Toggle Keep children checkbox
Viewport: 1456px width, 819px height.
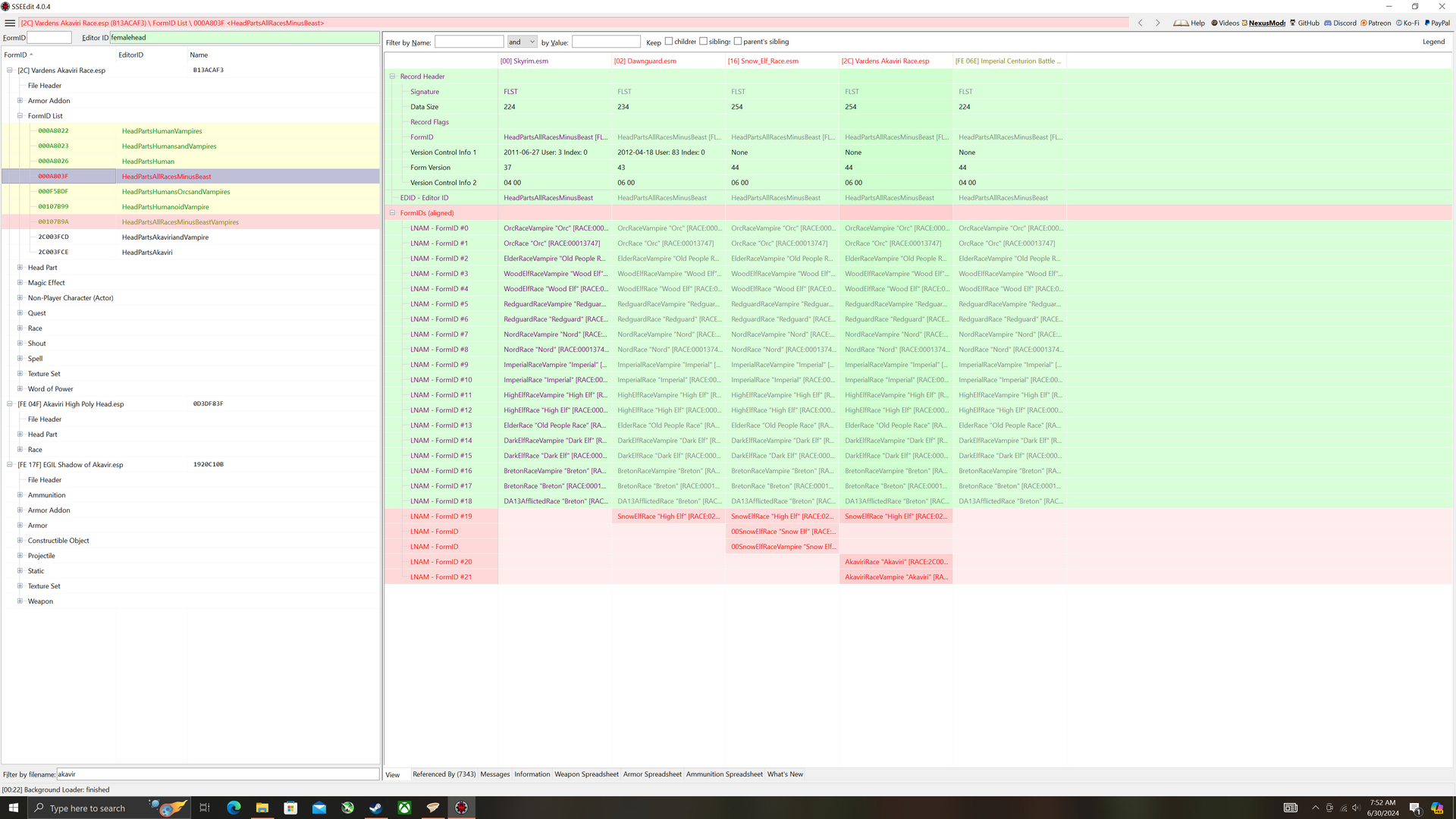pyautogui.click(x=669, y=42)
